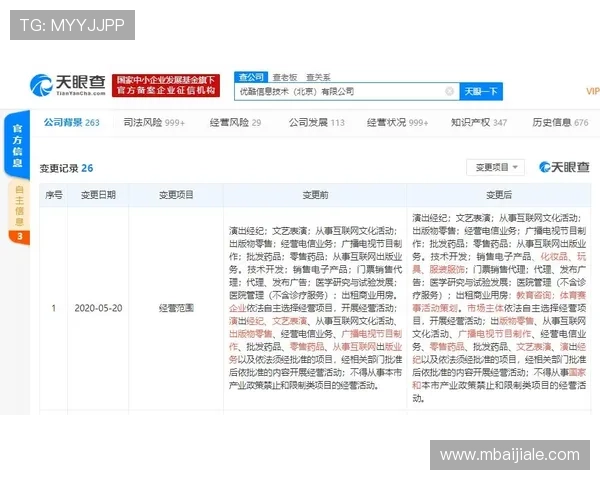
Task: Select the 官方信息 side tab
Action: (x=17, y=145)
